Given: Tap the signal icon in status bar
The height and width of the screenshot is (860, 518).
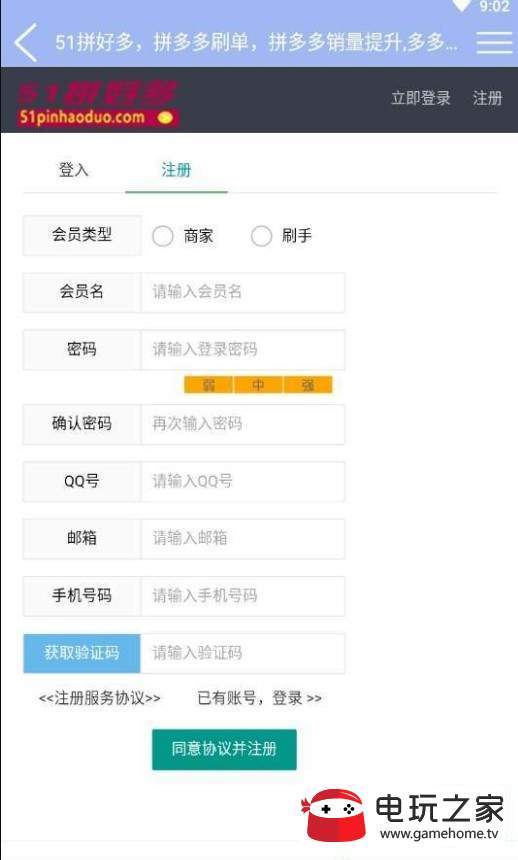Looking at the screenshot, I should click(x=461, y=6).
